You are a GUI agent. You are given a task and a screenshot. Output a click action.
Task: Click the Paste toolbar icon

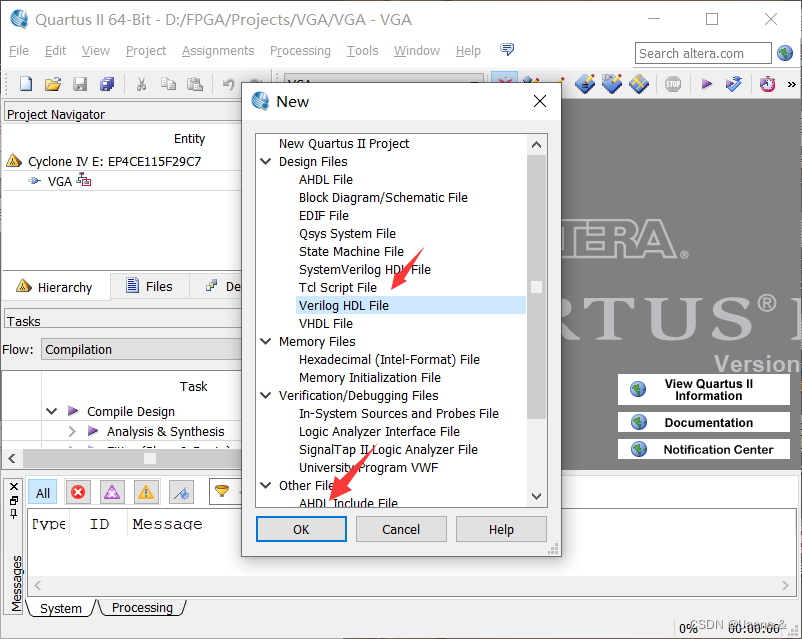point(195,83)
